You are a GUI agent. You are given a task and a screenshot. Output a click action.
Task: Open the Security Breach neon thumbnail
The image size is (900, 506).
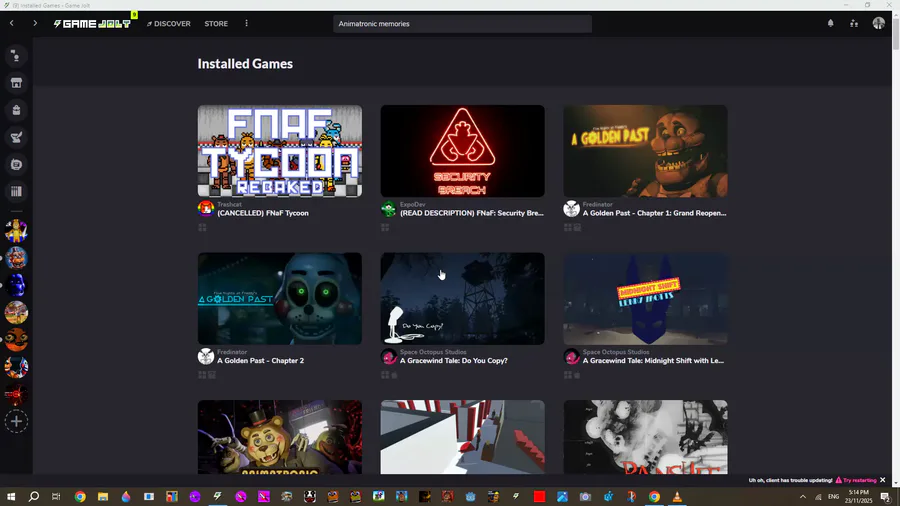point(462,151)
